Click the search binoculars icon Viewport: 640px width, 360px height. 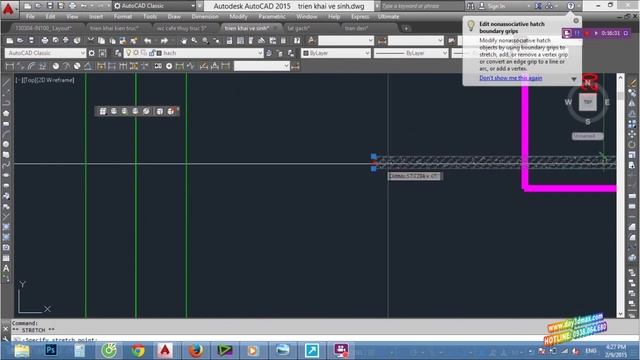coord(471,6)
